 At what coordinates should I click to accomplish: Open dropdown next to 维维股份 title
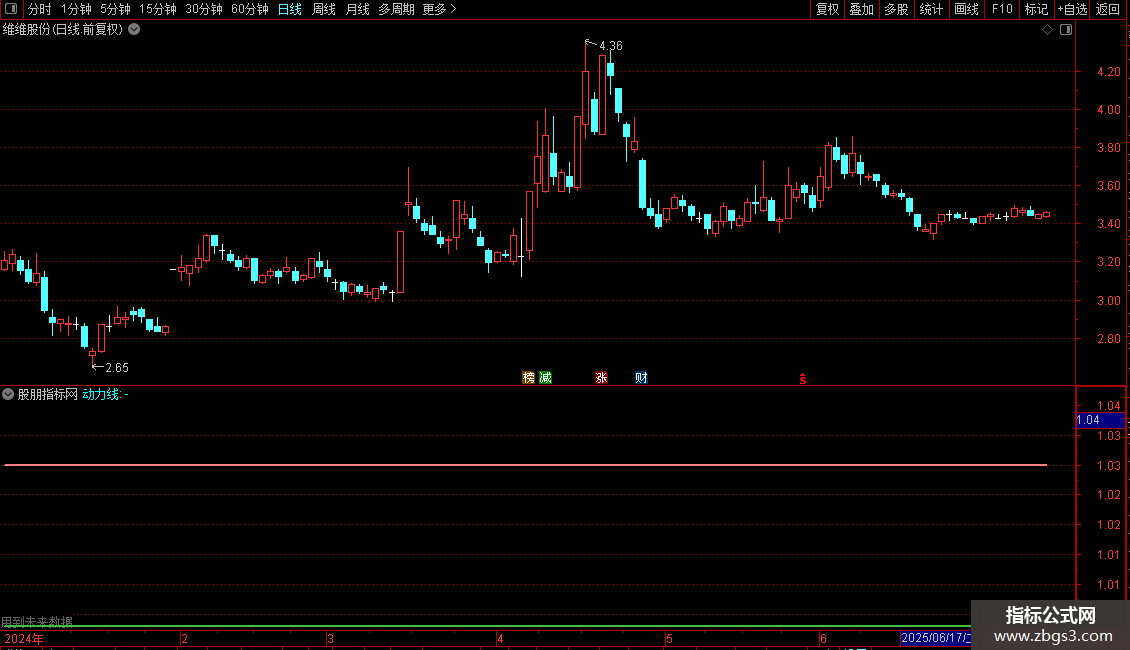pyautogui.click(x=134, y=30)
